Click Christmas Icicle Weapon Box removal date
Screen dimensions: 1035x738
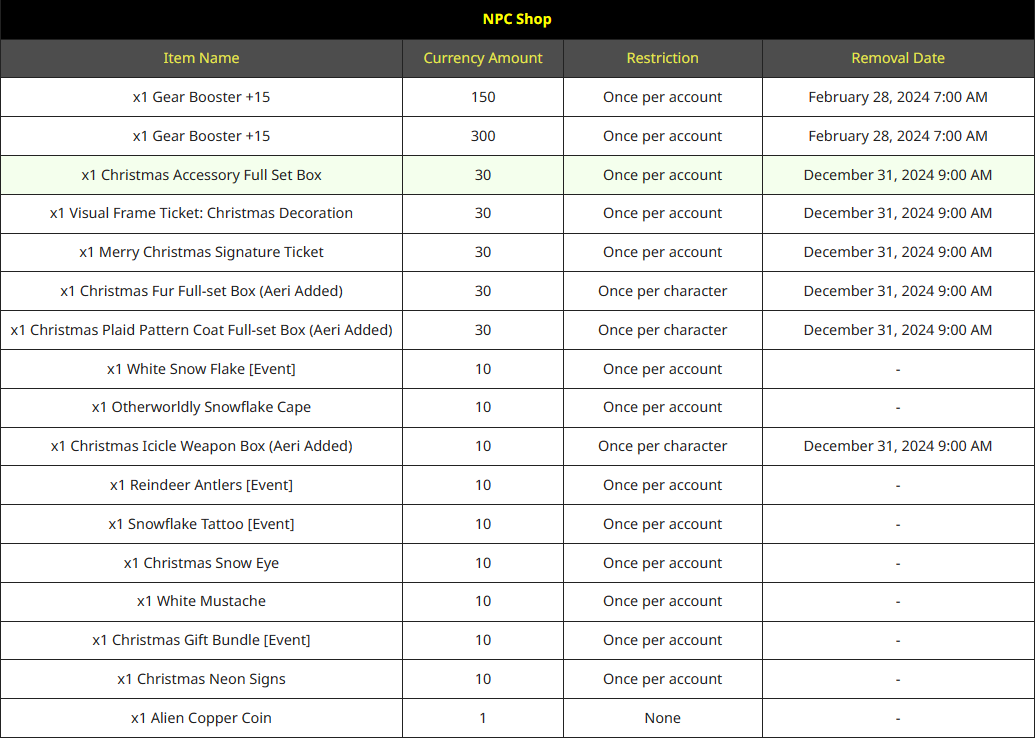[898, 446]
